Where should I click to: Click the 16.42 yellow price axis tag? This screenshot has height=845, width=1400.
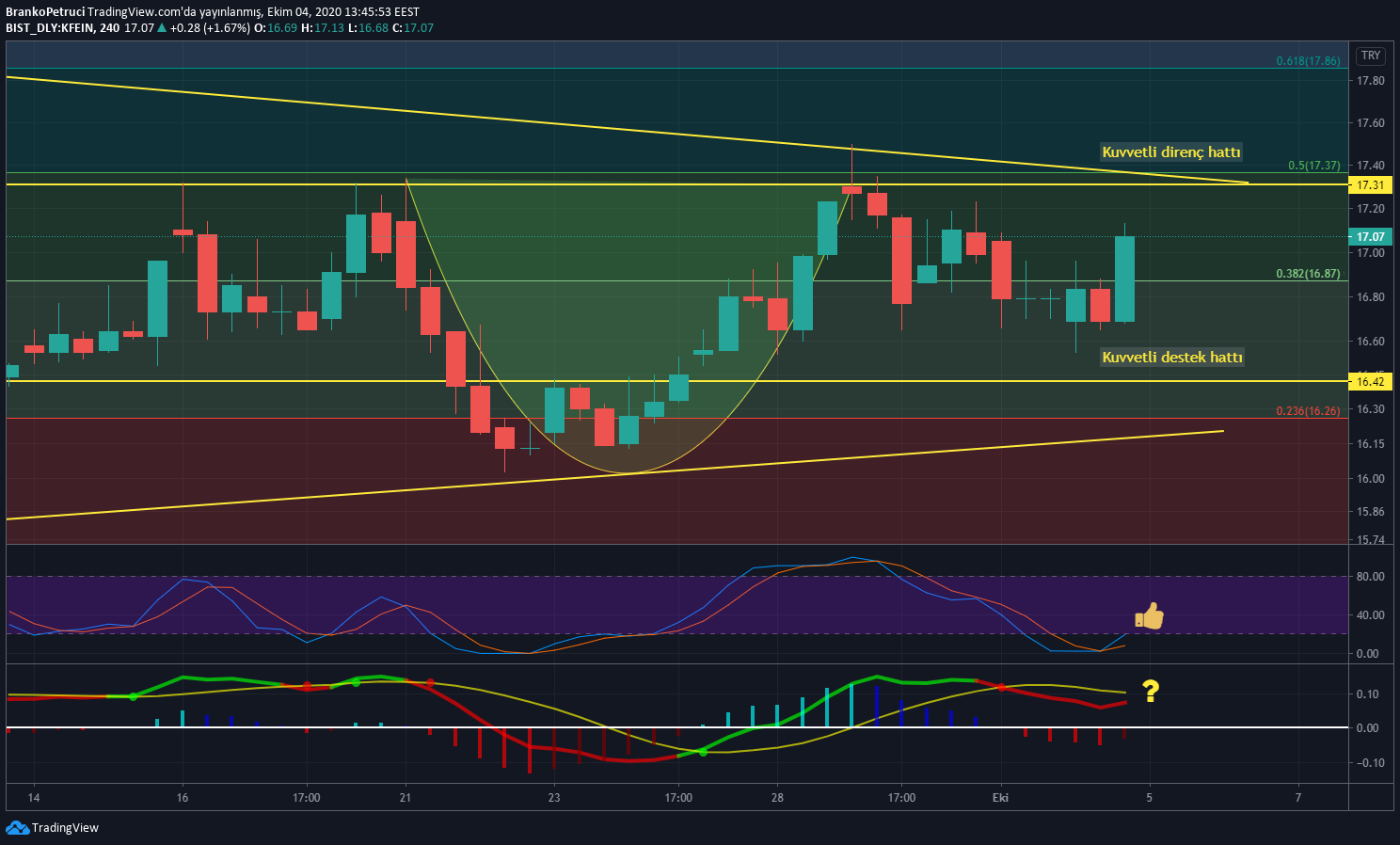tap(1370, 381)
